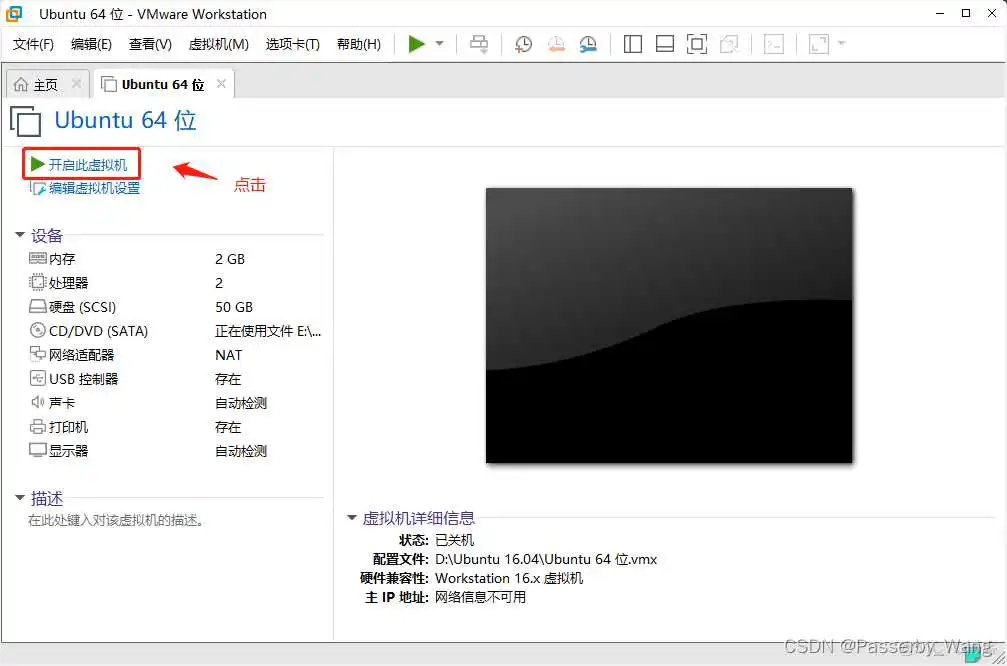Click Workstation 16.x 虚拟机 compatibility text
1007x666 pixels.
[x=509, y=578]
